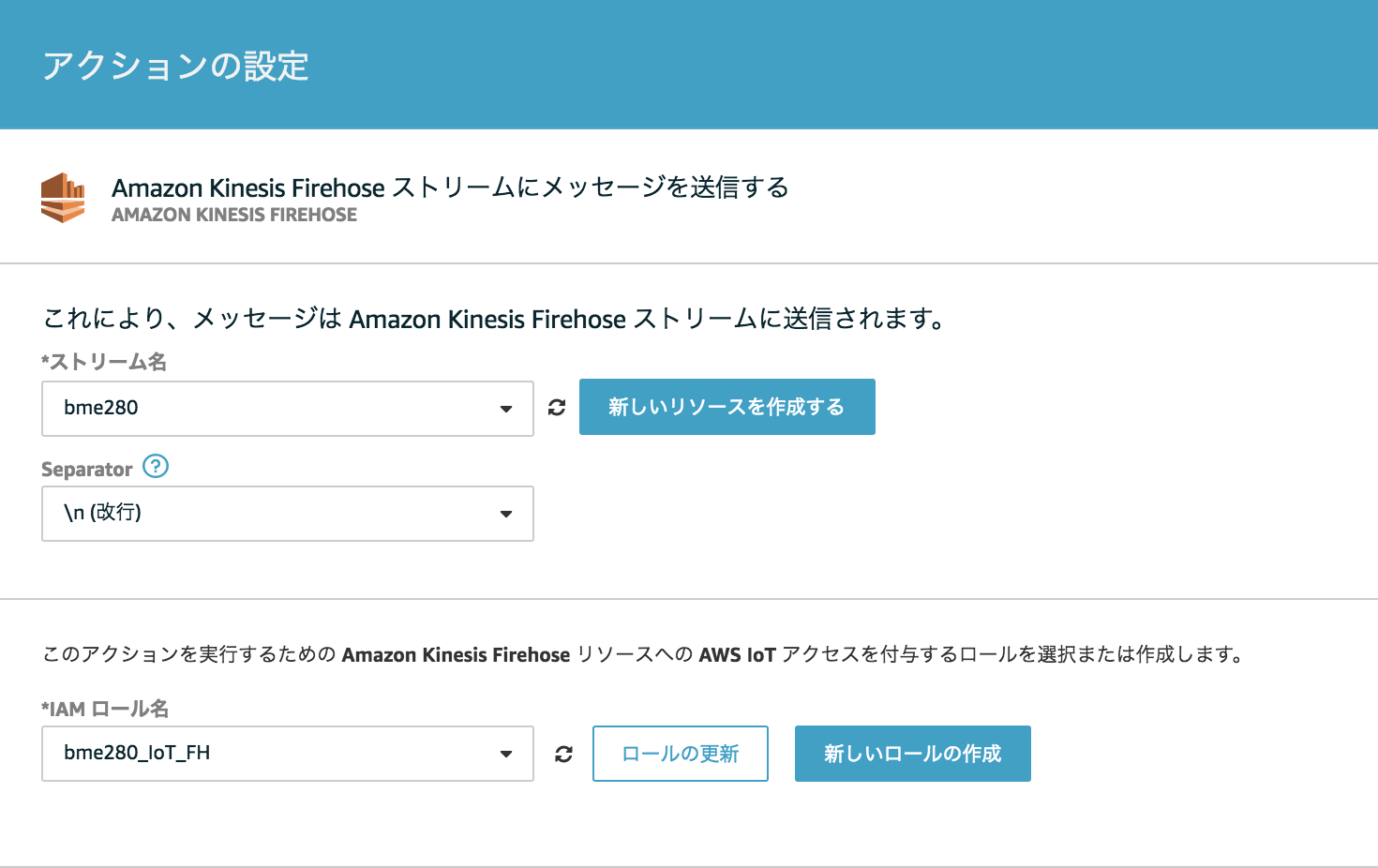Open the Separator dropdown showing \n (改行)
The height and width of the screenshot is (868, 1378).
click(288, 514)
